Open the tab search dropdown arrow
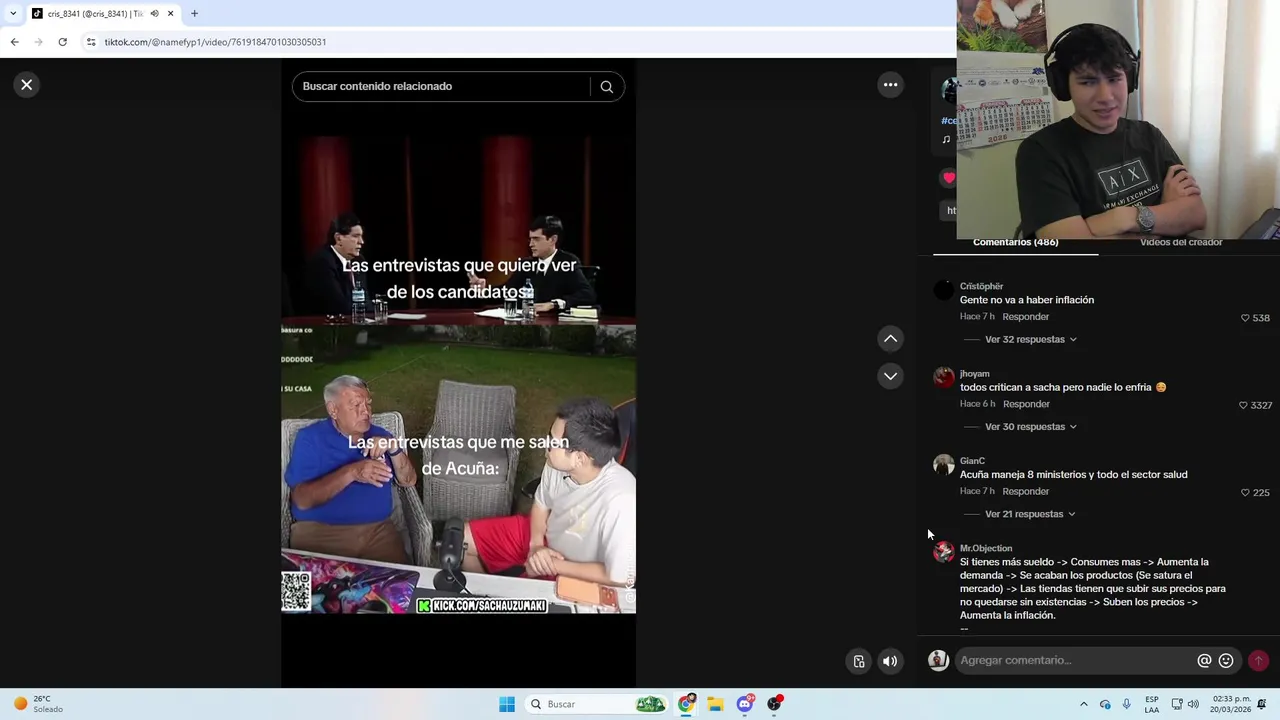This screenshot has height=720, width=1280. click(12, 14)
